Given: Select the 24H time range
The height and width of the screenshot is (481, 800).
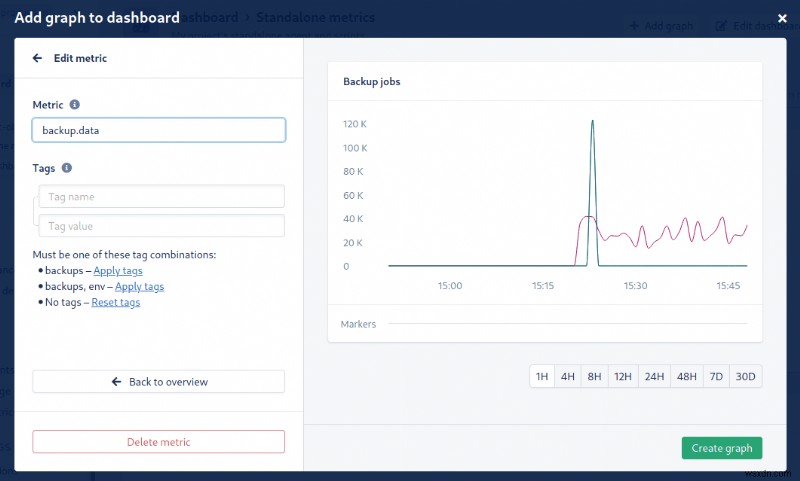Looking at the screenshot, I should point(654,376).
